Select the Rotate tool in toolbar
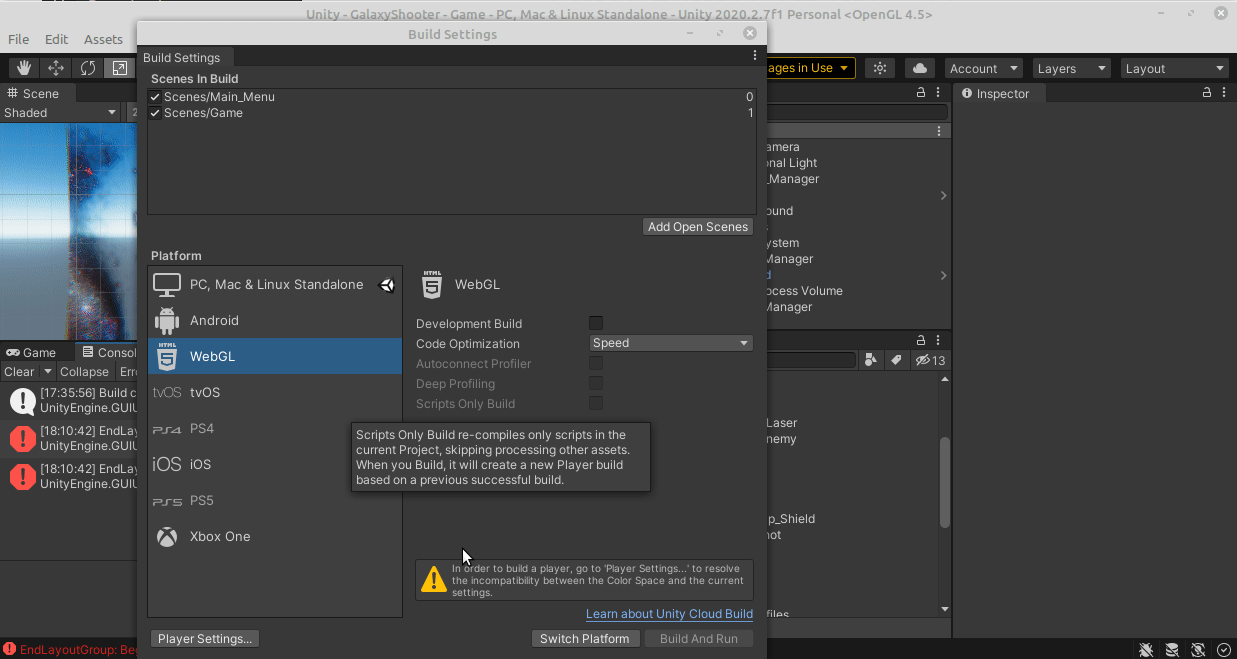The image size is (1237, 659). point(88,68)
